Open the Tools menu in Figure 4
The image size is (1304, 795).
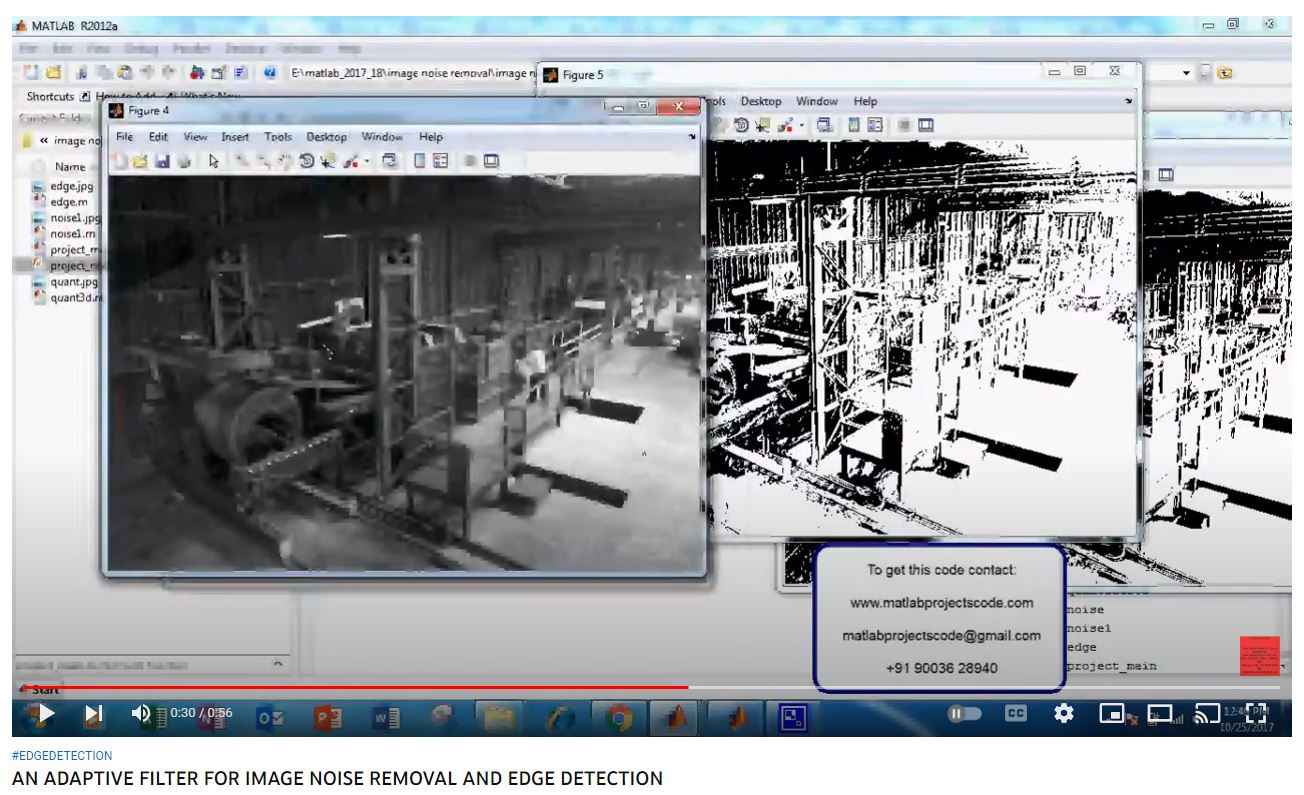(x=278, y=137)
